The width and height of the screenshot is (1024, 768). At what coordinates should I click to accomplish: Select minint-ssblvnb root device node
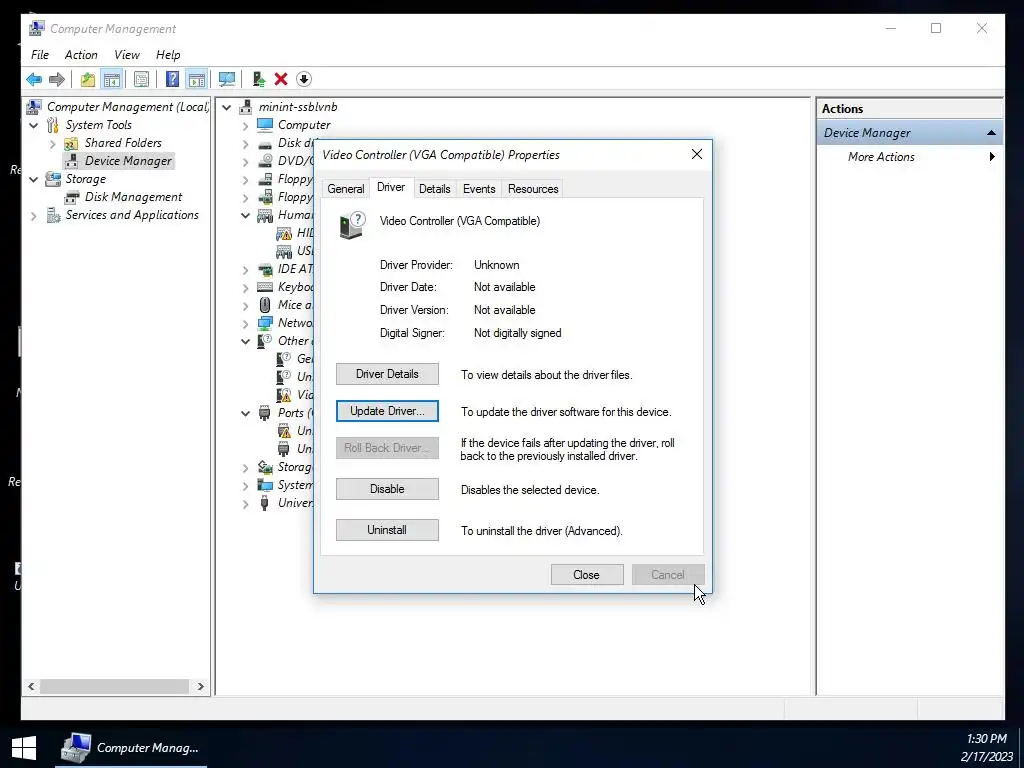(x=298, y=107)
